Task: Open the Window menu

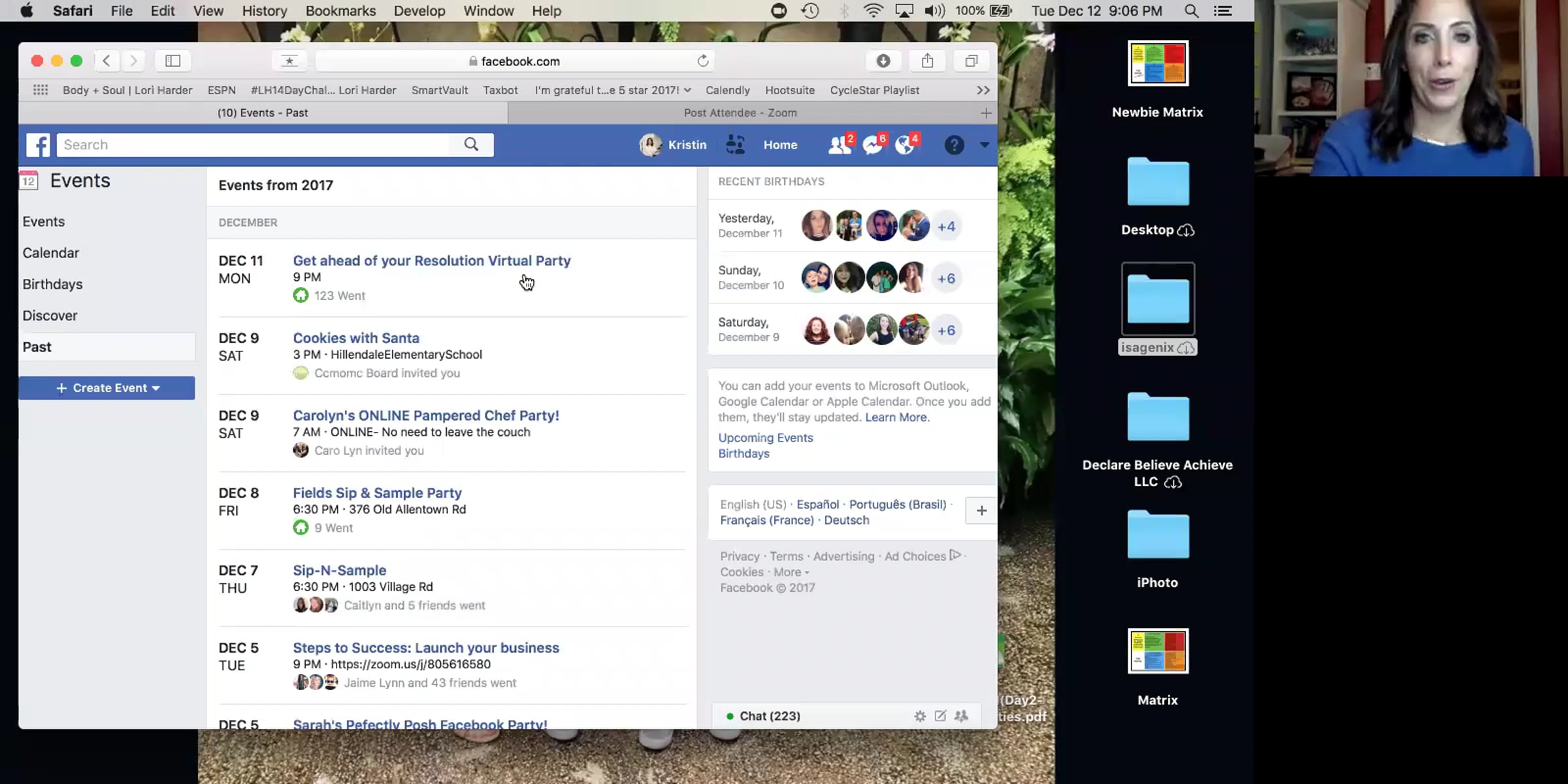Action: [488, 11]
